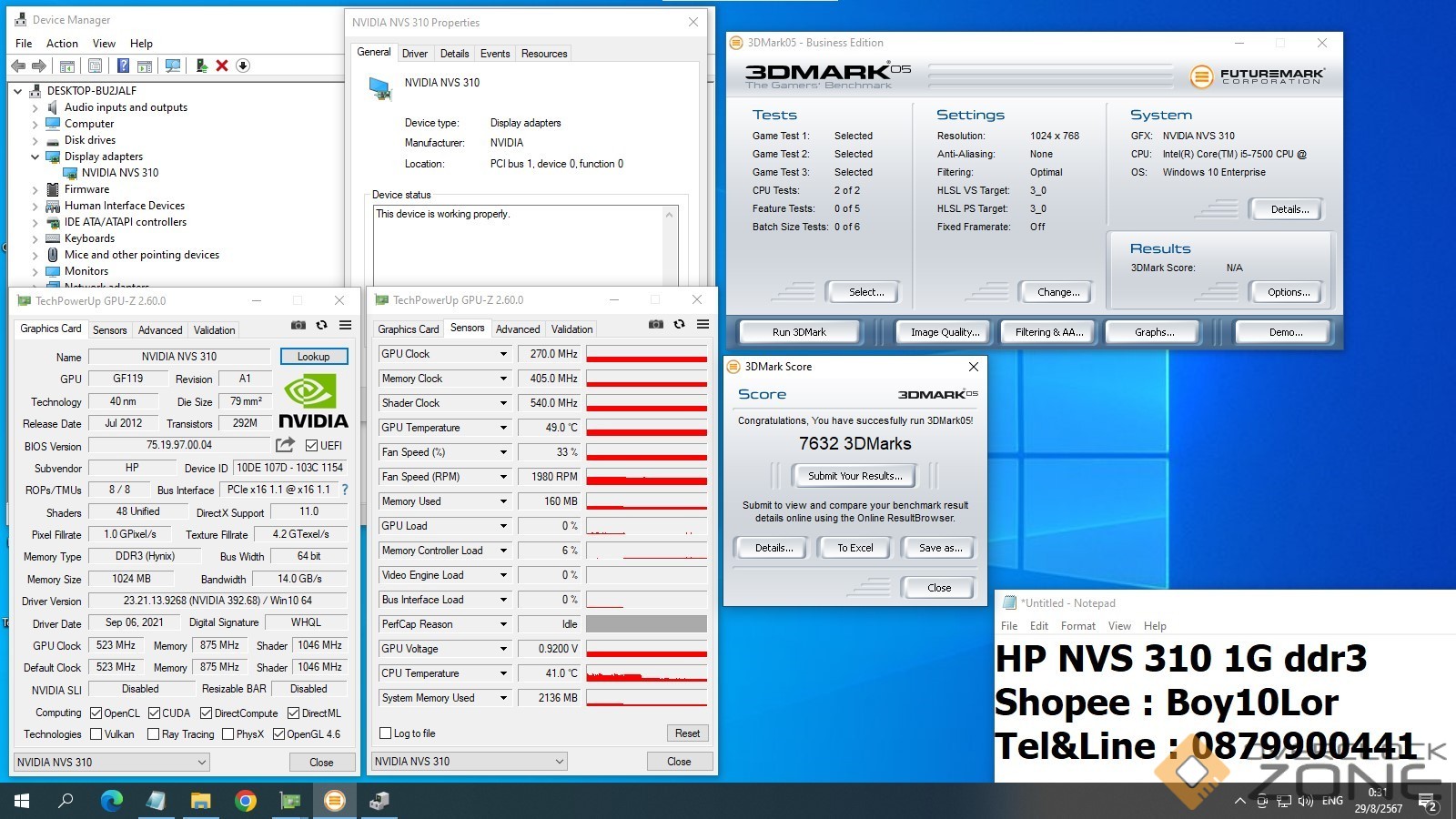Click the Run 3DMark button
The width and height of the screenshot is (1456, 819).
[799, 332]
